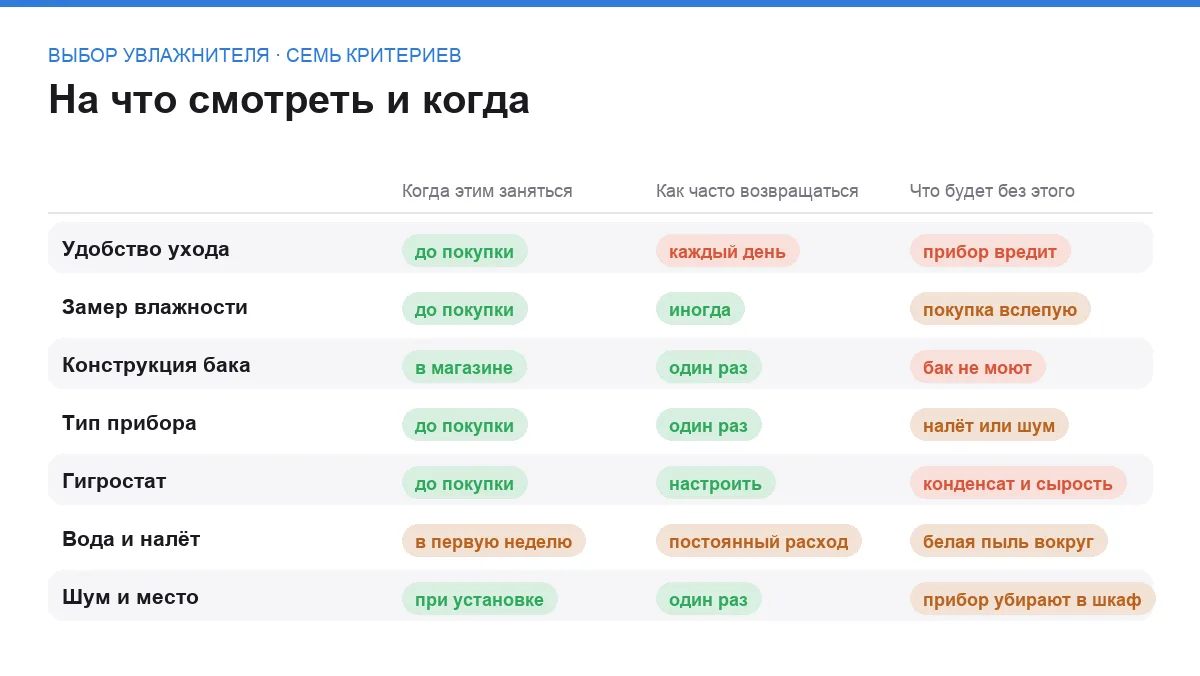Select "до покупки" tag in Замер влажности row
This screenshot has width=1200, height=676.
click(464, 309)
